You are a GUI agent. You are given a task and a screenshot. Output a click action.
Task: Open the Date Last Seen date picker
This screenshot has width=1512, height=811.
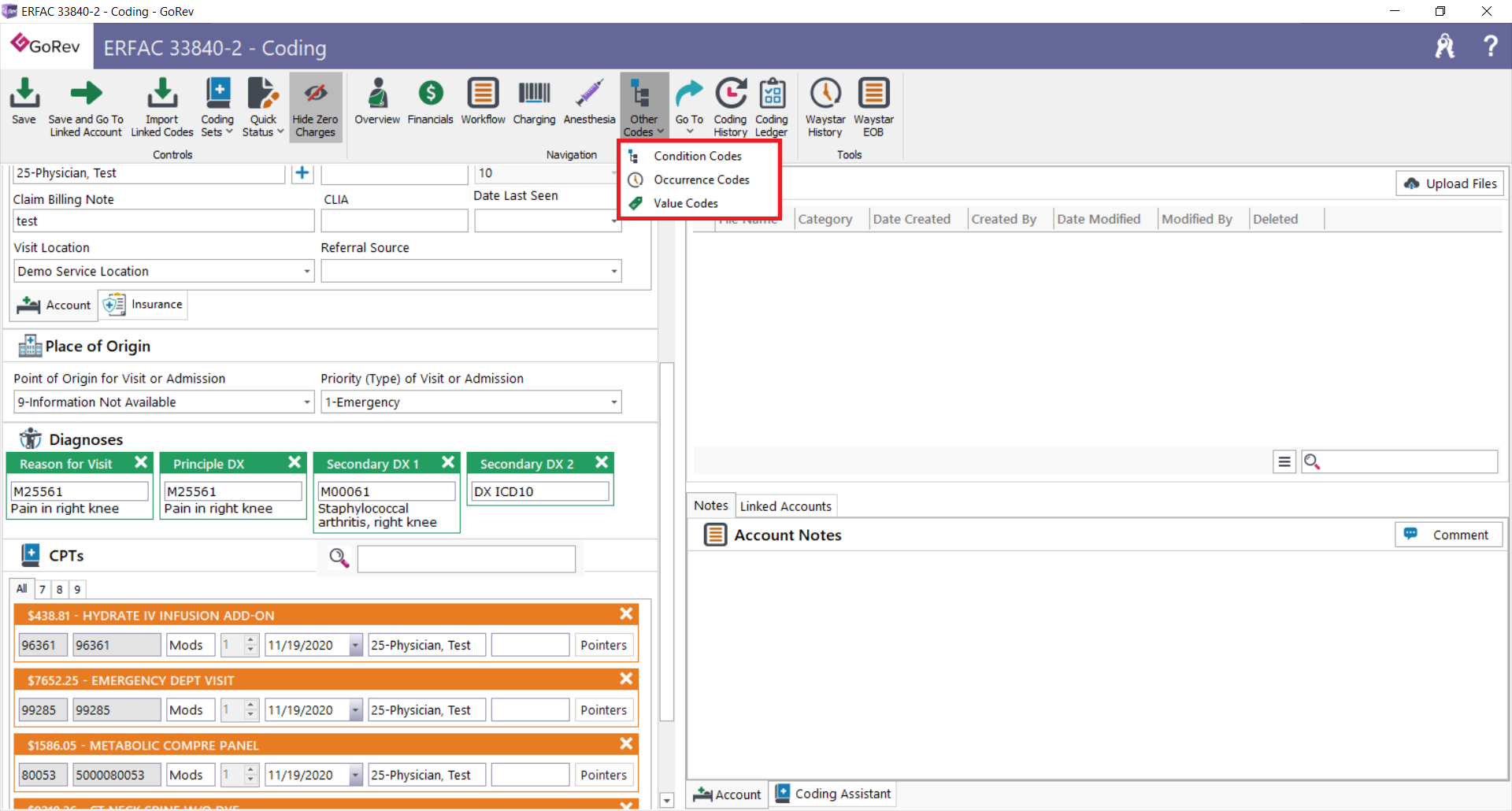[x=614, y=221]
